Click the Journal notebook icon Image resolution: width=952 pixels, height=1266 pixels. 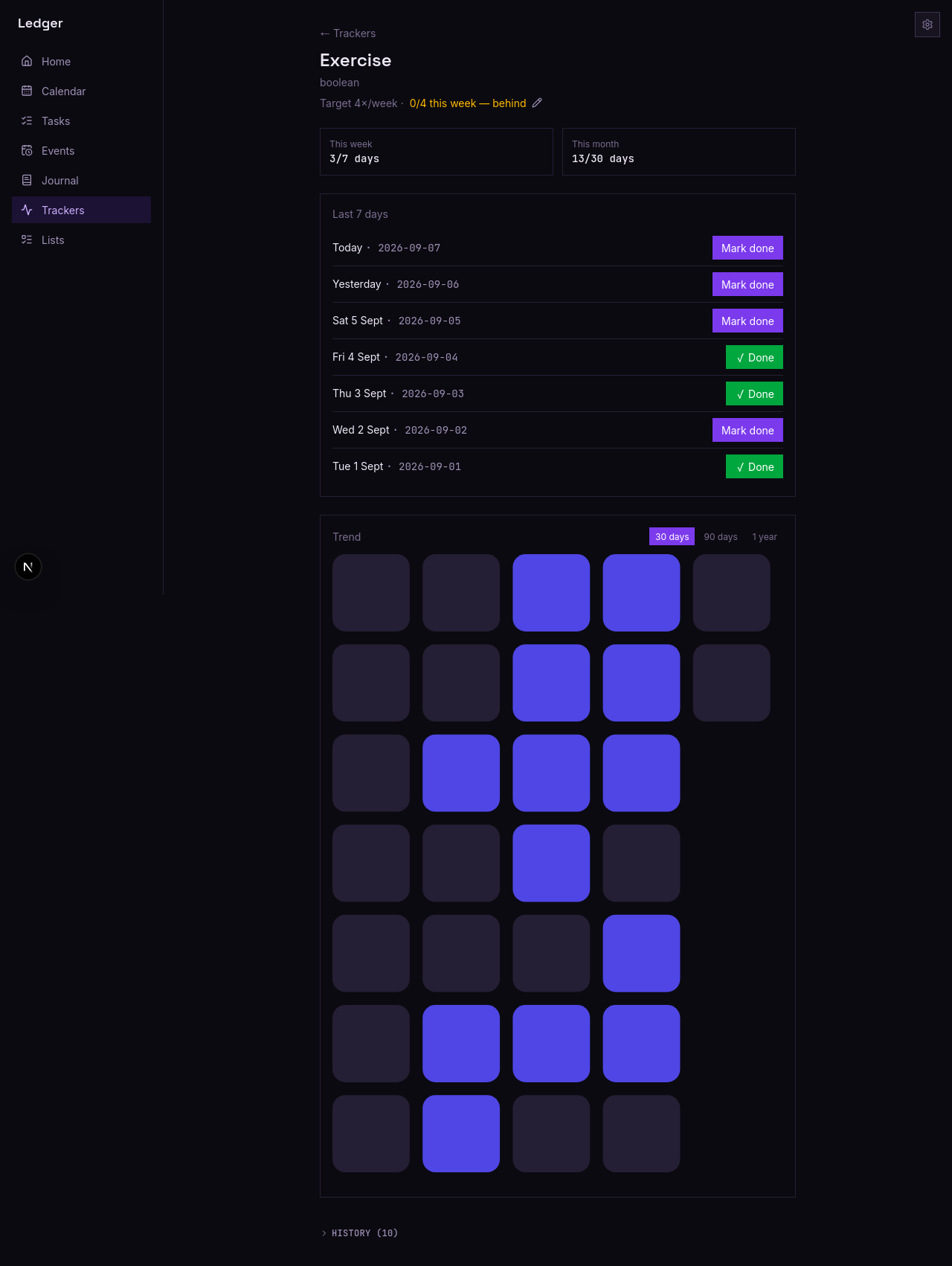[x=27, y=180]
